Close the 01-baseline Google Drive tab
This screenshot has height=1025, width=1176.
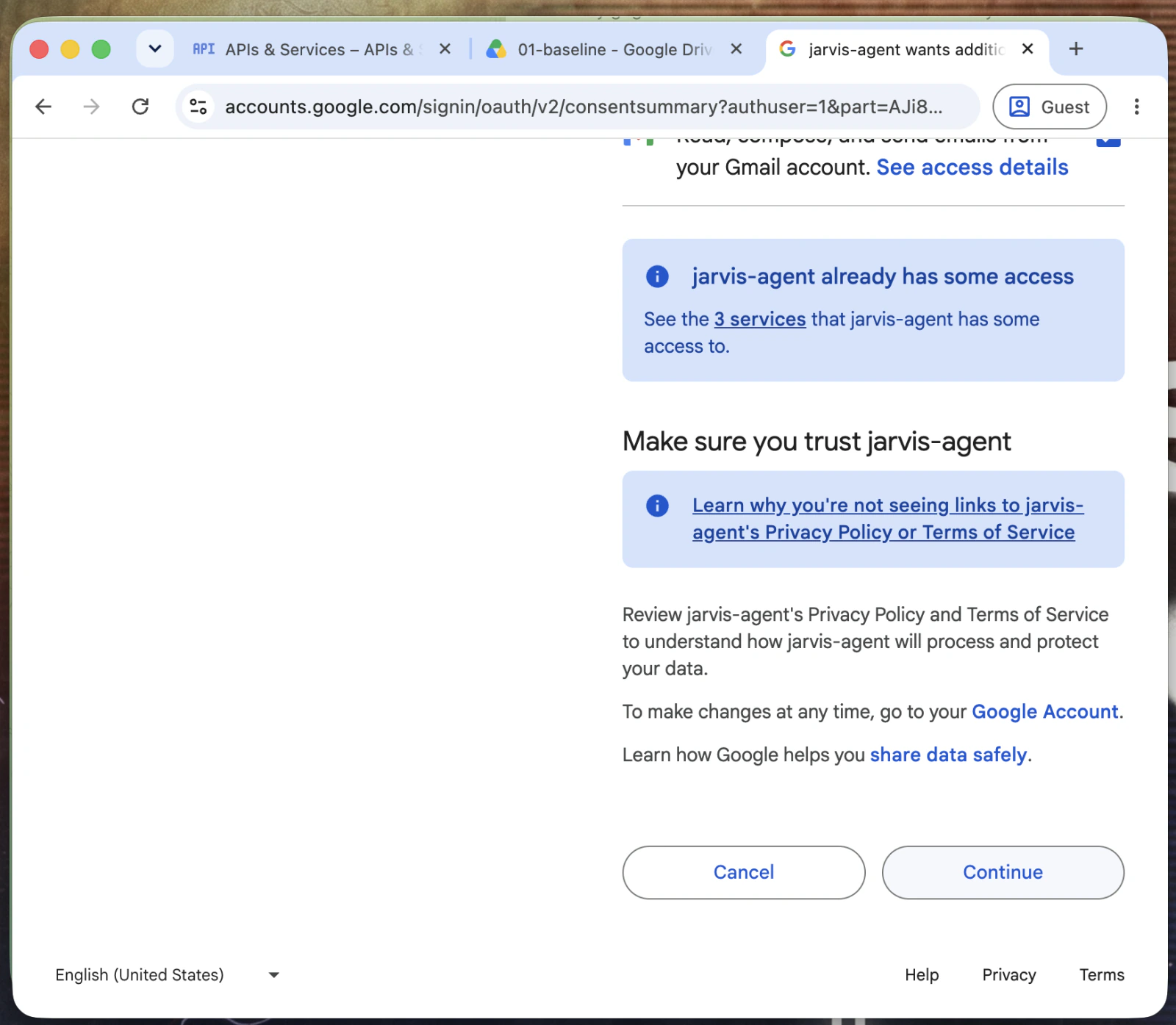coord(736,49)
